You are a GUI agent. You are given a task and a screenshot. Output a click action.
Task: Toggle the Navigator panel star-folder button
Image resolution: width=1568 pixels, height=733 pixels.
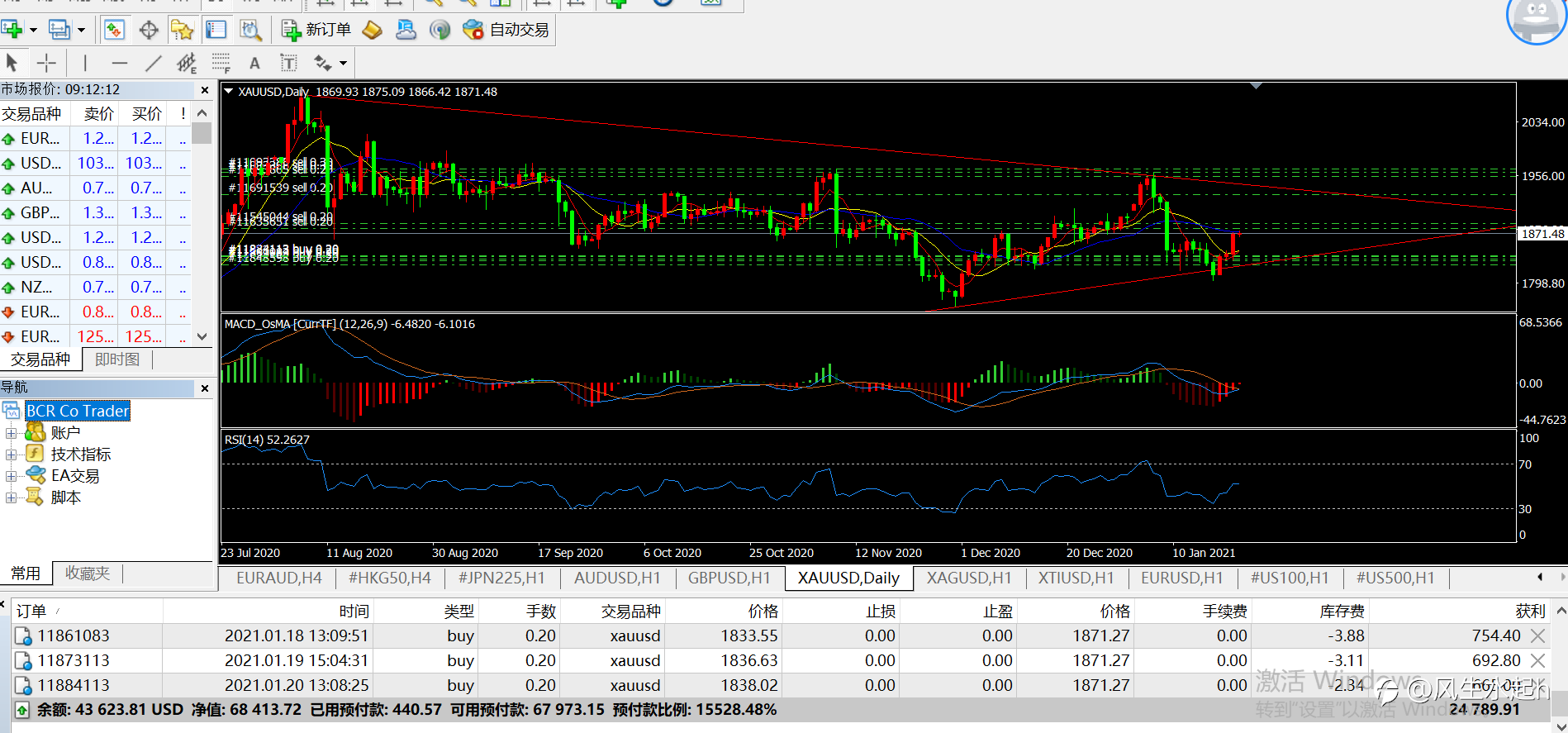(182, 30)
